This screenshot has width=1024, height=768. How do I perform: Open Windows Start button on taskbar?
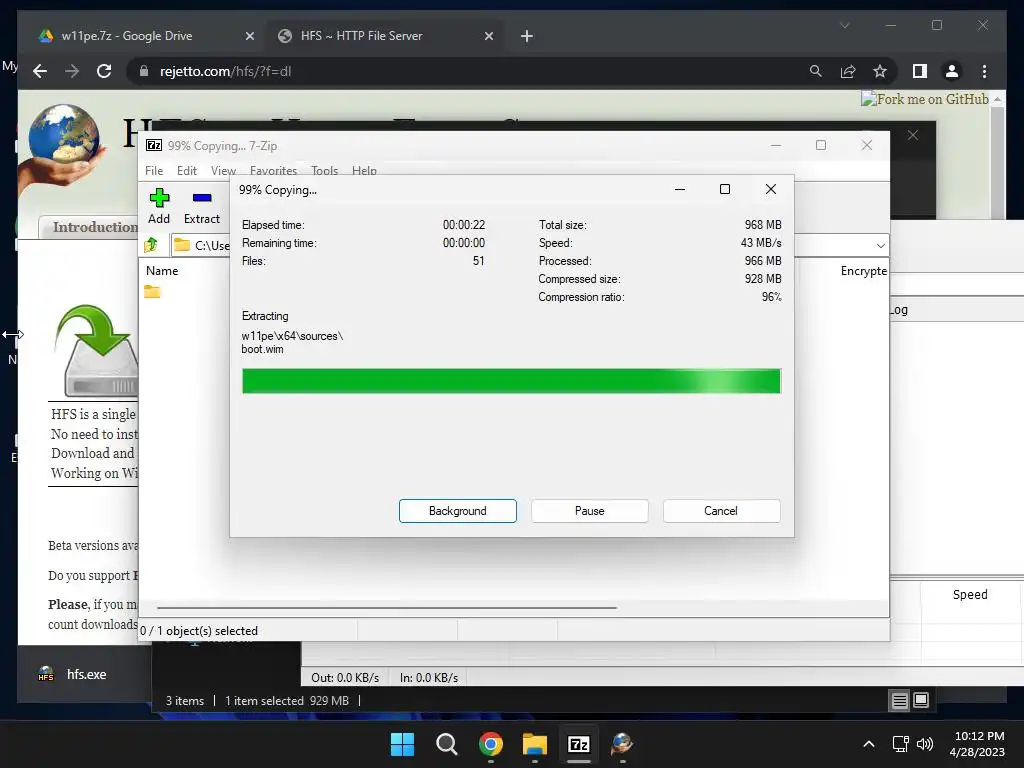[402, 744]
